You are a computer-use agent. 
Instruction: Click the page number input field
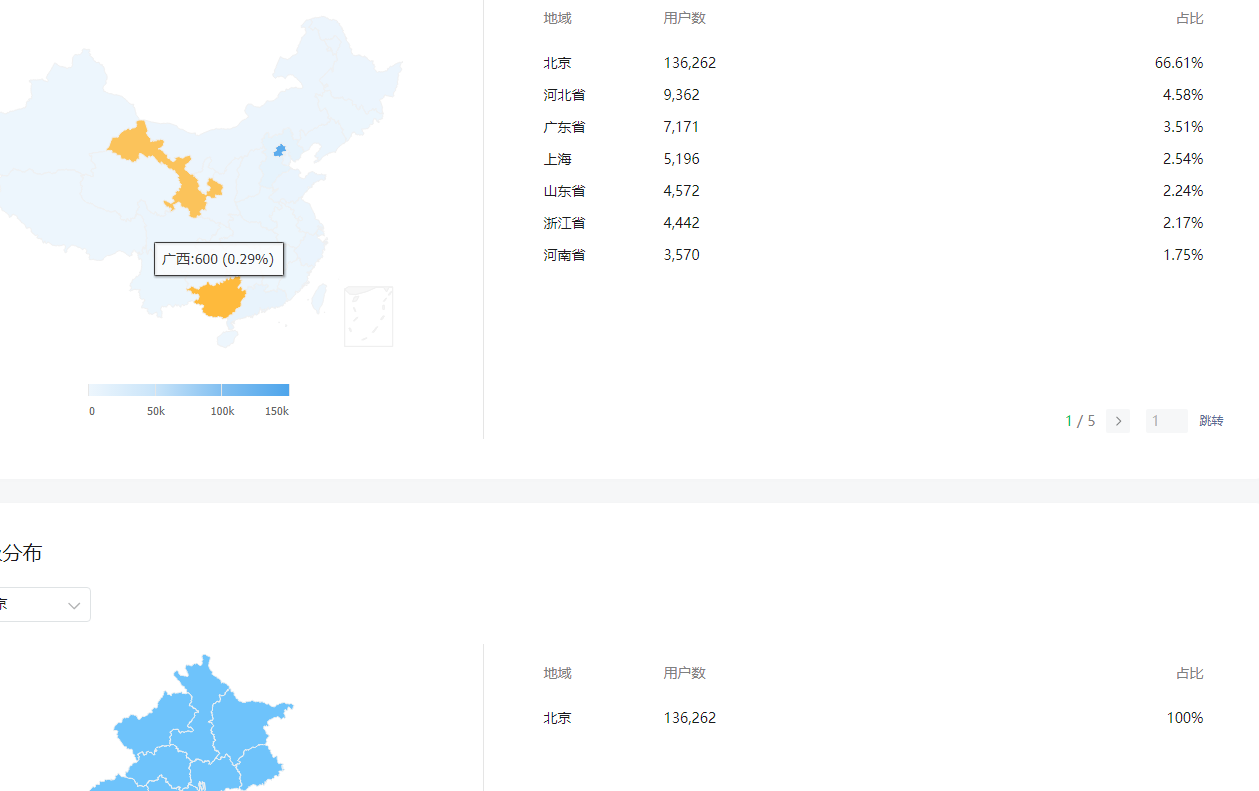pyautogui.click(x=1166, y=421)
